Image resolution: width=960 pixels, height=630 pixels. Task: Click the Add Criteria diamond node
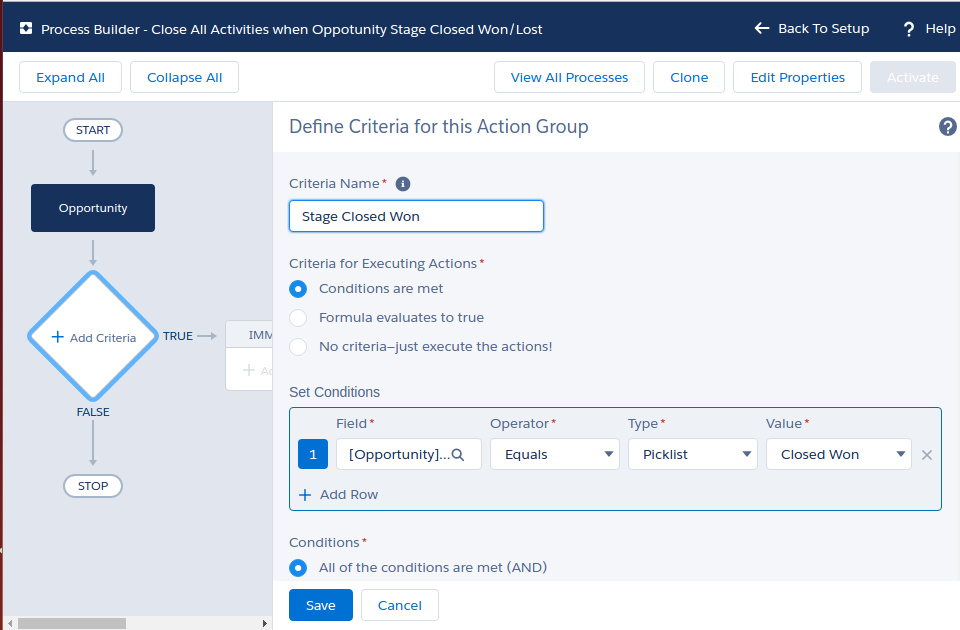click(93, 337)
